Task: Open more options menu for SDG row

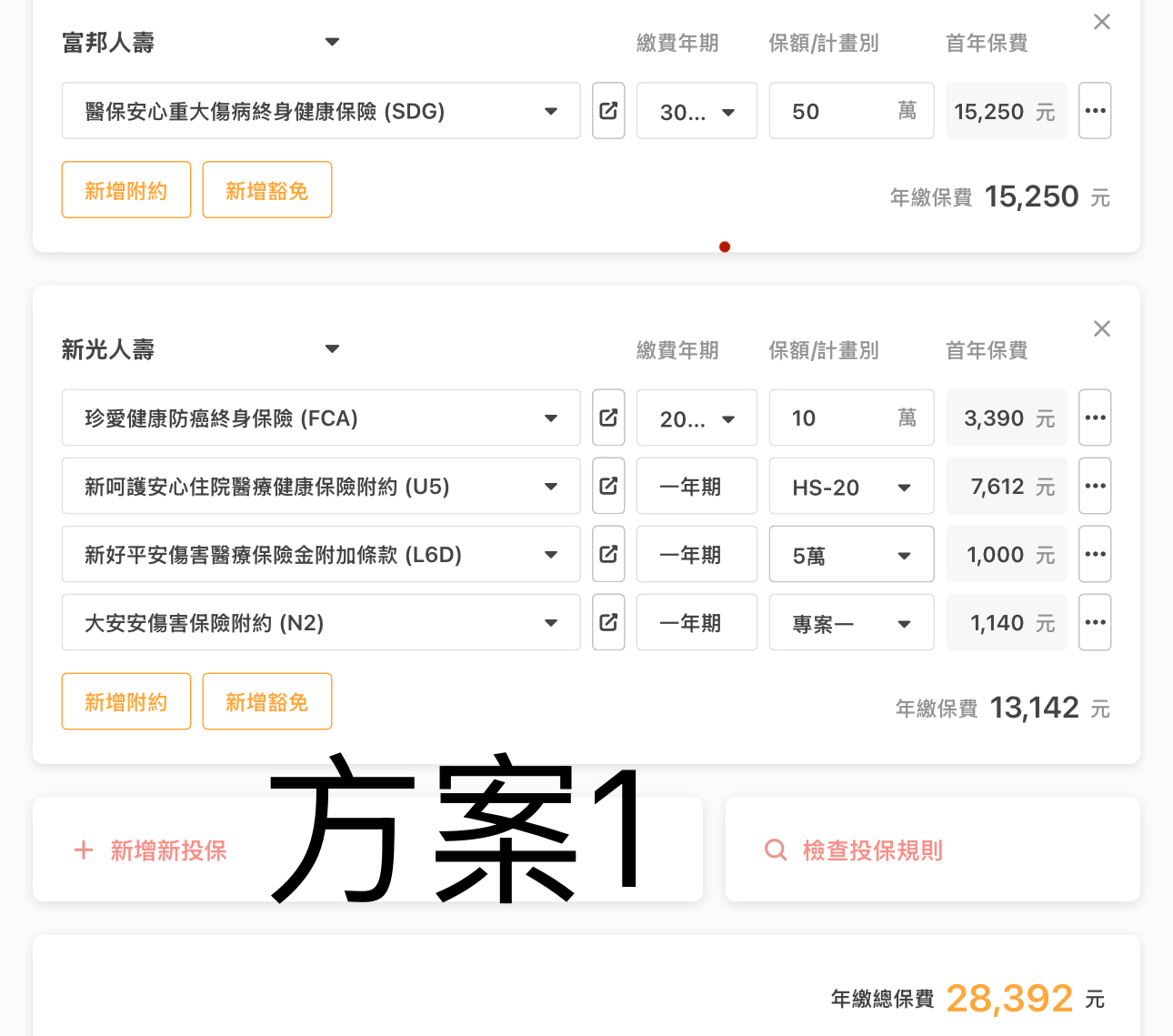Action: tap(1095, 111)
